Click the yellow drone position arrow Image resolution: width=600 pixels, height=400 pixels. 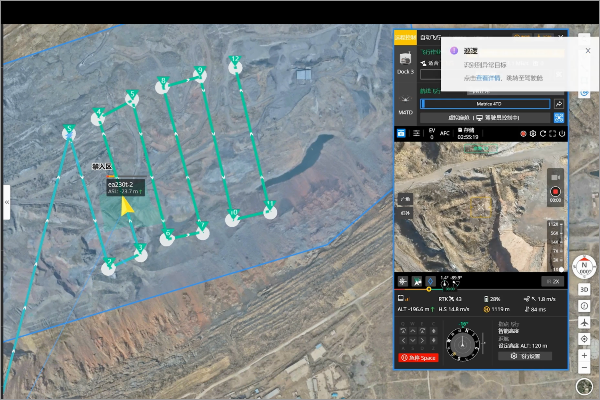pyautogui.click(x=127, y=206)
